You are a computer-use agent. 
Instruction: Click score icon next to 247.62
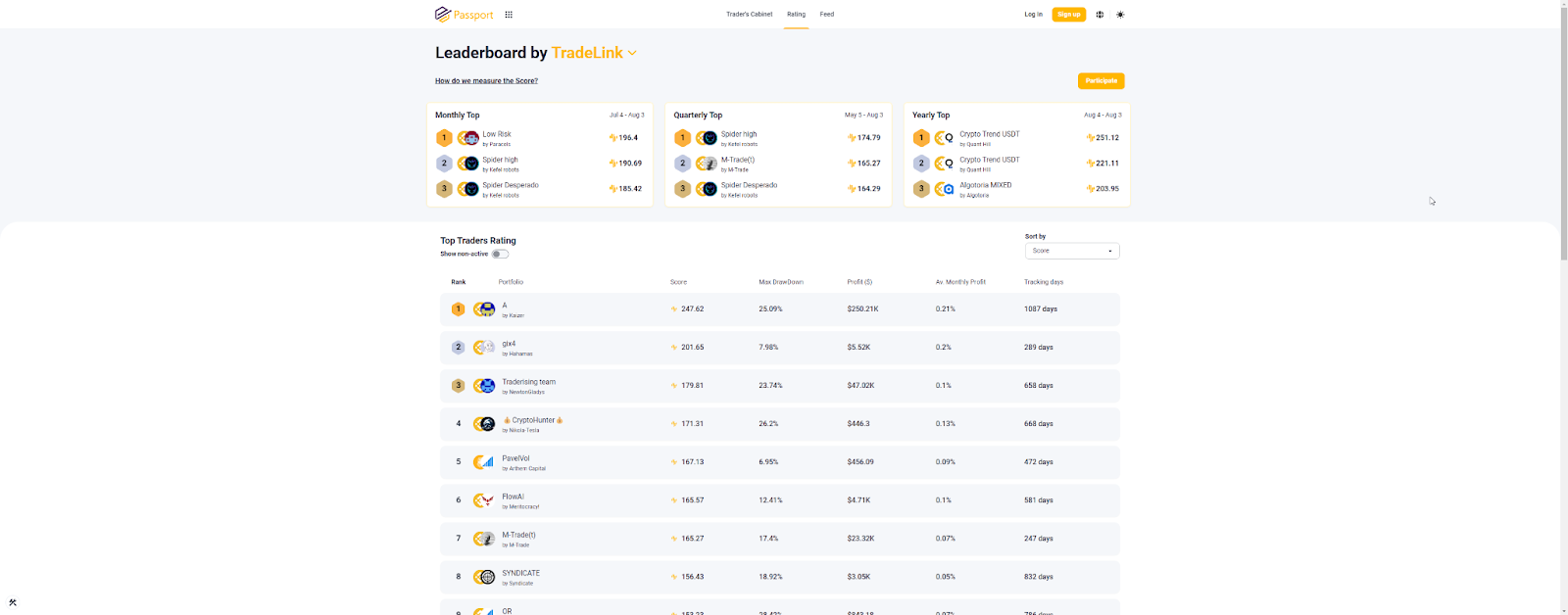tap(674, 309)
